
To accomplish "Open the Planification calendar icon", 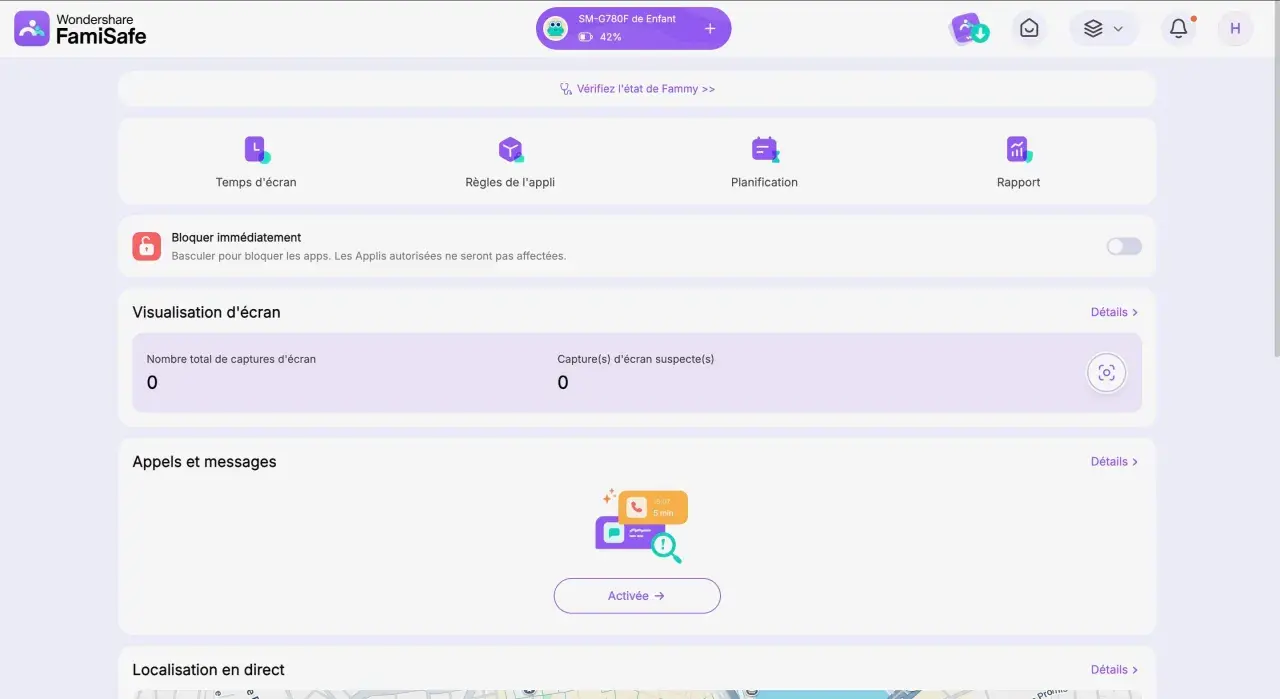I will coord(765,150).
